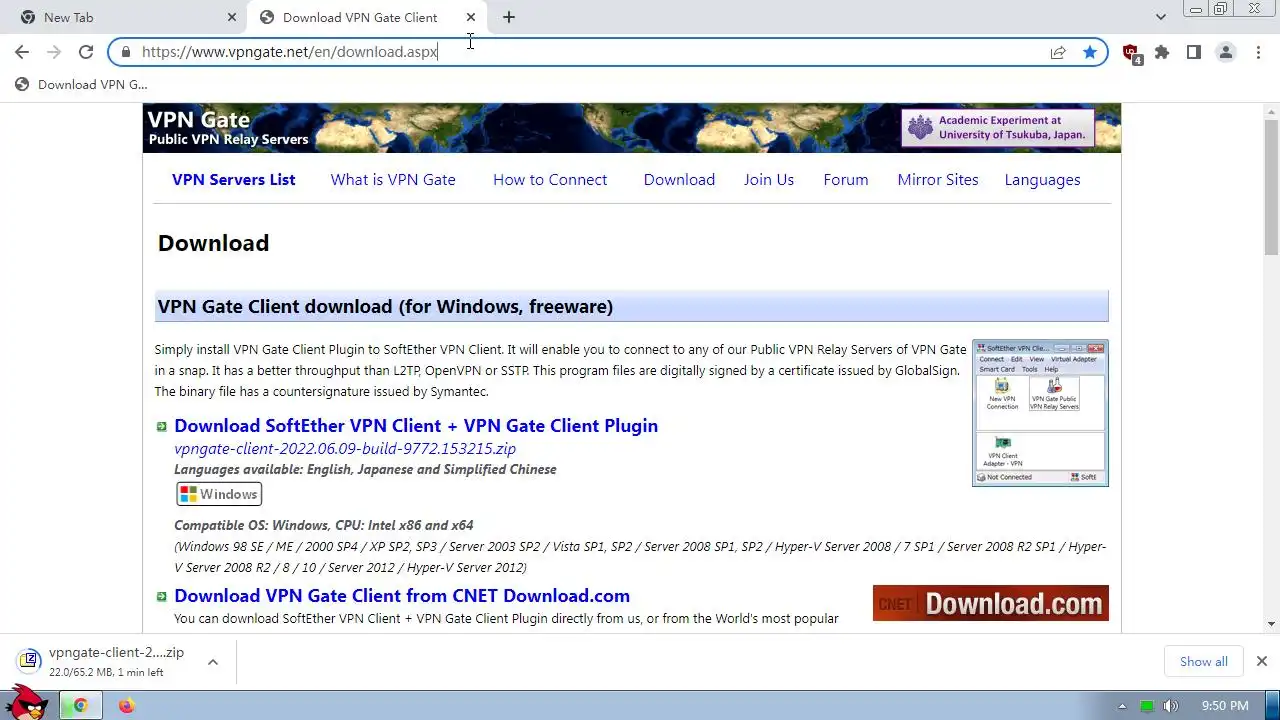Click the SoftEther VPN Client screenshot thumbnail
This screenshot has height=720, width=1280.
click(1040, 413)
